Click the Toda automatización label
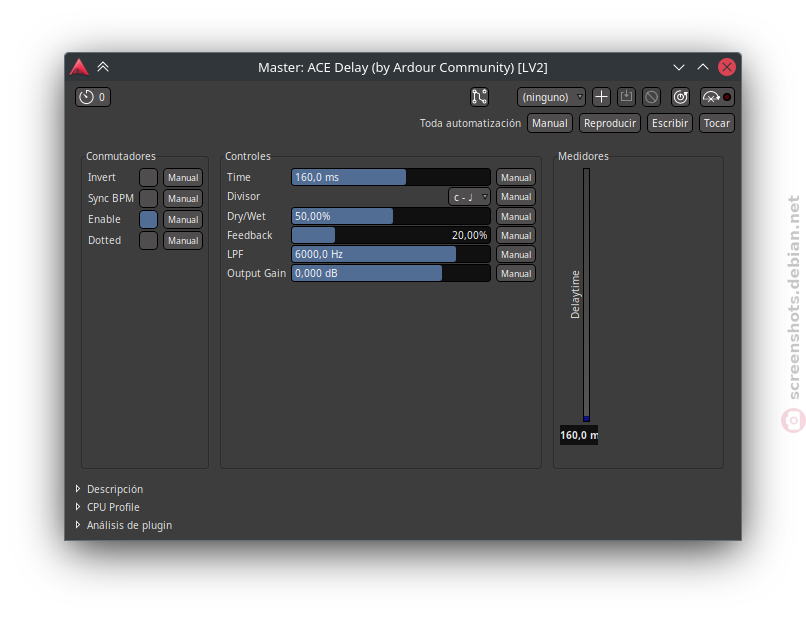Image resolution: width=806 pixels, height=617 pixels. 470,123
